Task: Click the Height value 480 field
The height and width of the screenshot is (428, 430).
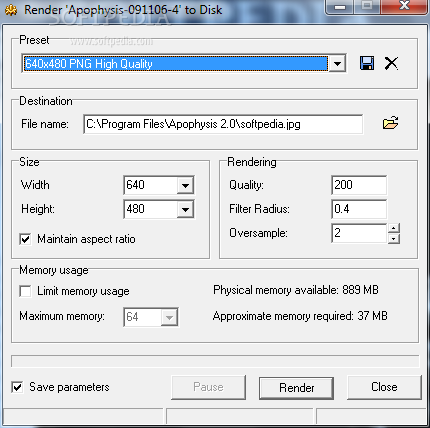Action: pos(150,209)
